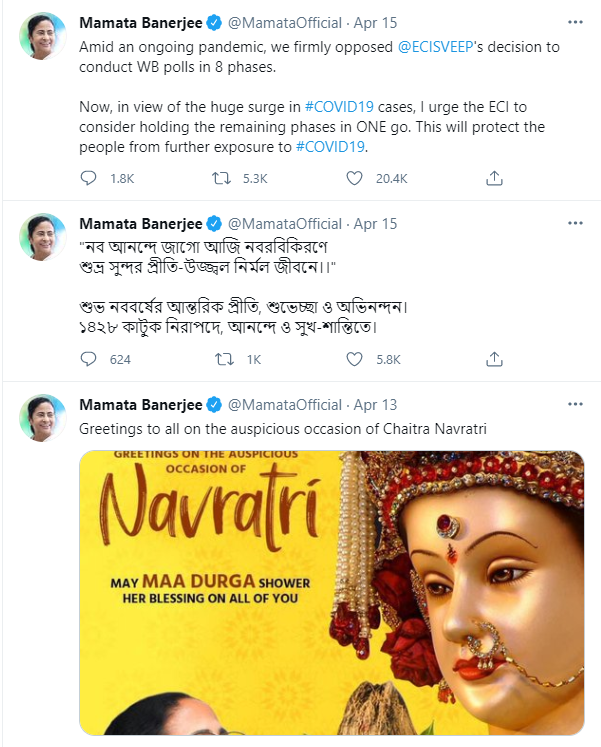Open the Apr 13 tweet timestamp
The height and width of the screenshot is (747, 601).
pos(375,404)
